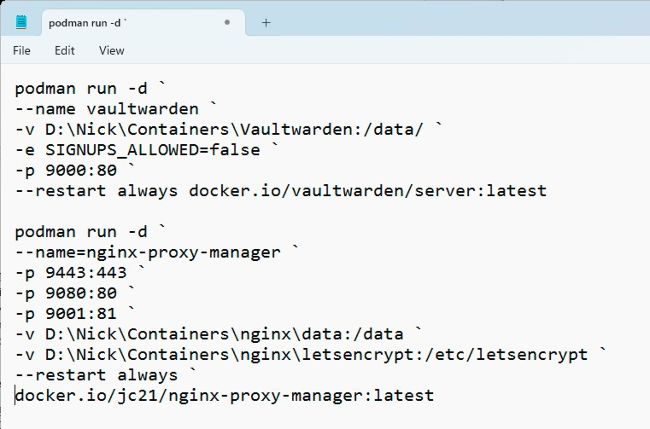This screenshot has width=650, height=429.
Task: Click the "-p 9443:443" port line
Action: tap(77, 272)
